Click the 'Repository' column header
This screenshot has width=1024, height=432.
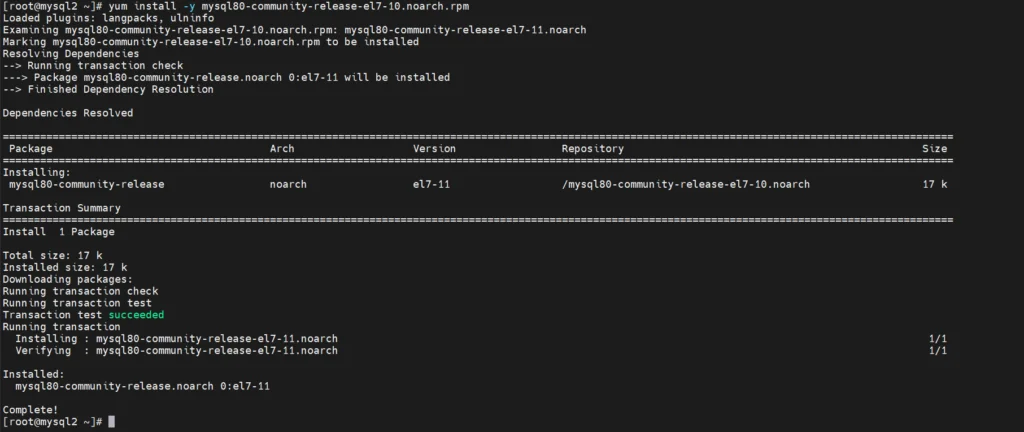click(593, 149)
